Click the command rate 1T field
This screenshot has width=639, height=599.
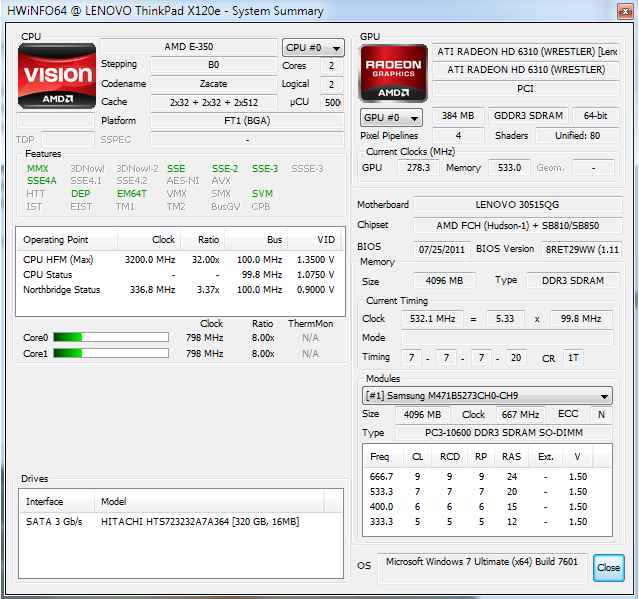point(573,358)
